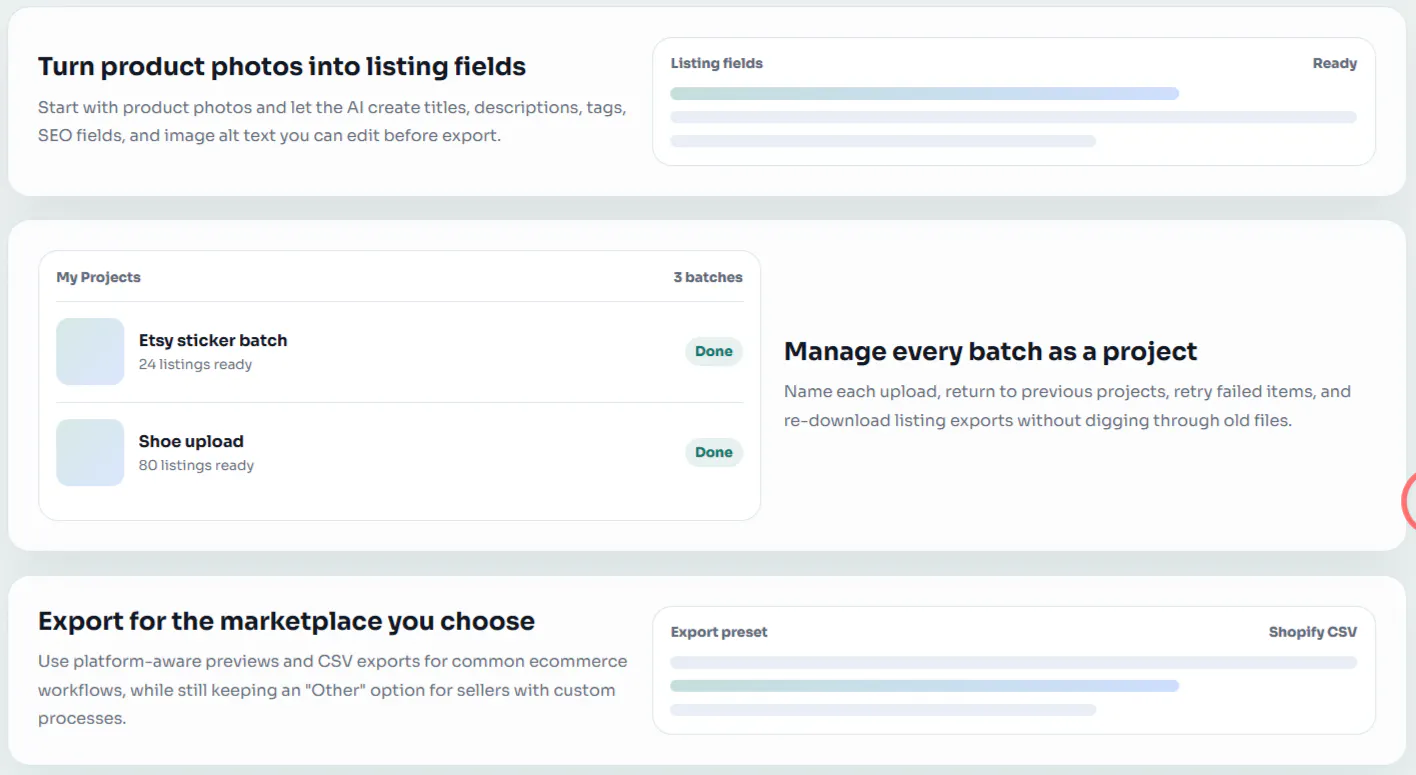
Task: Click the Turn product photos into listing fields heading
Action: [x=282, y=67]
